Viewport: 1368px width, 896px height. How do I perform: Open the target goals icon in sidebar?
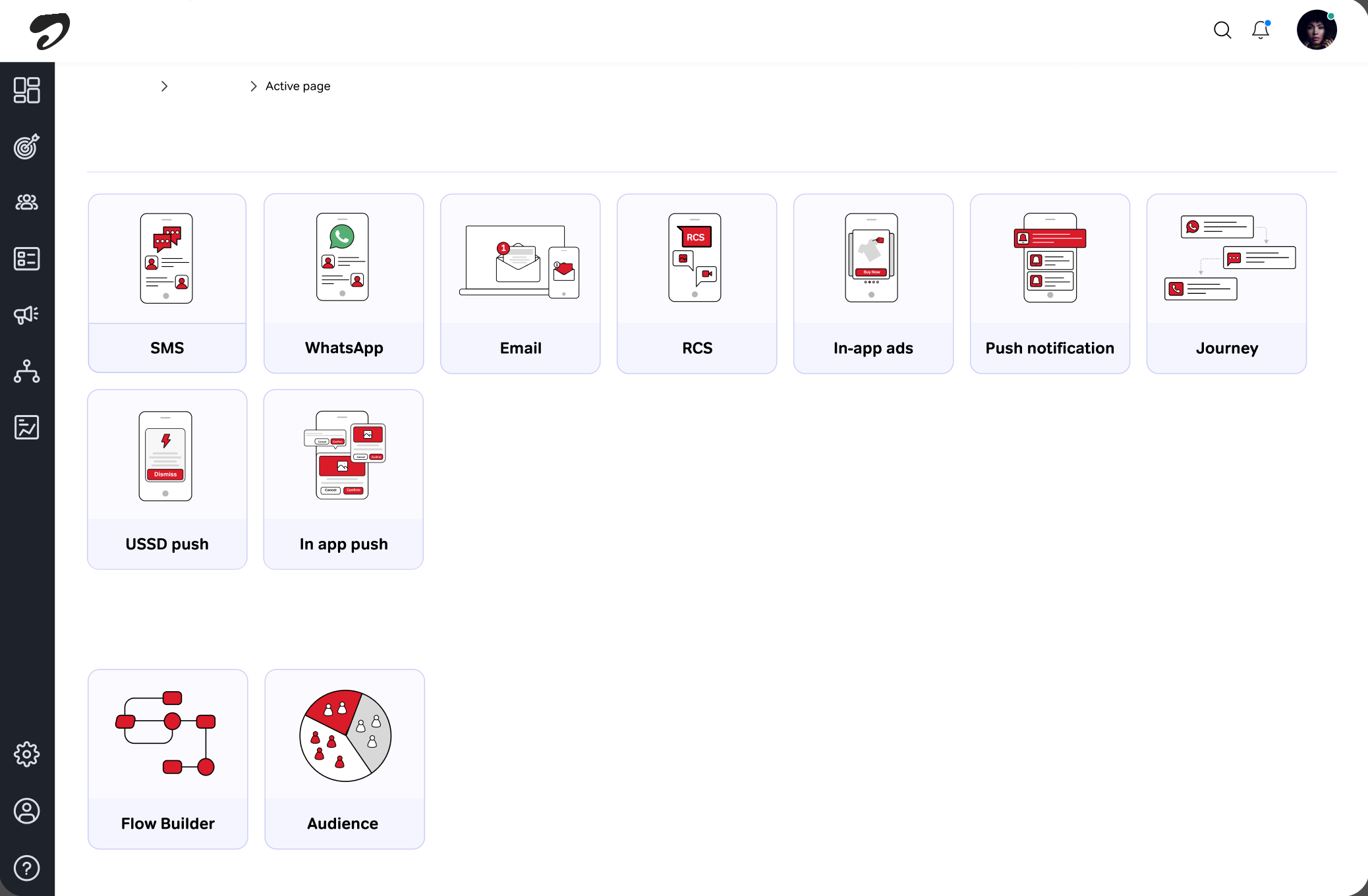(x=27, y=146)
